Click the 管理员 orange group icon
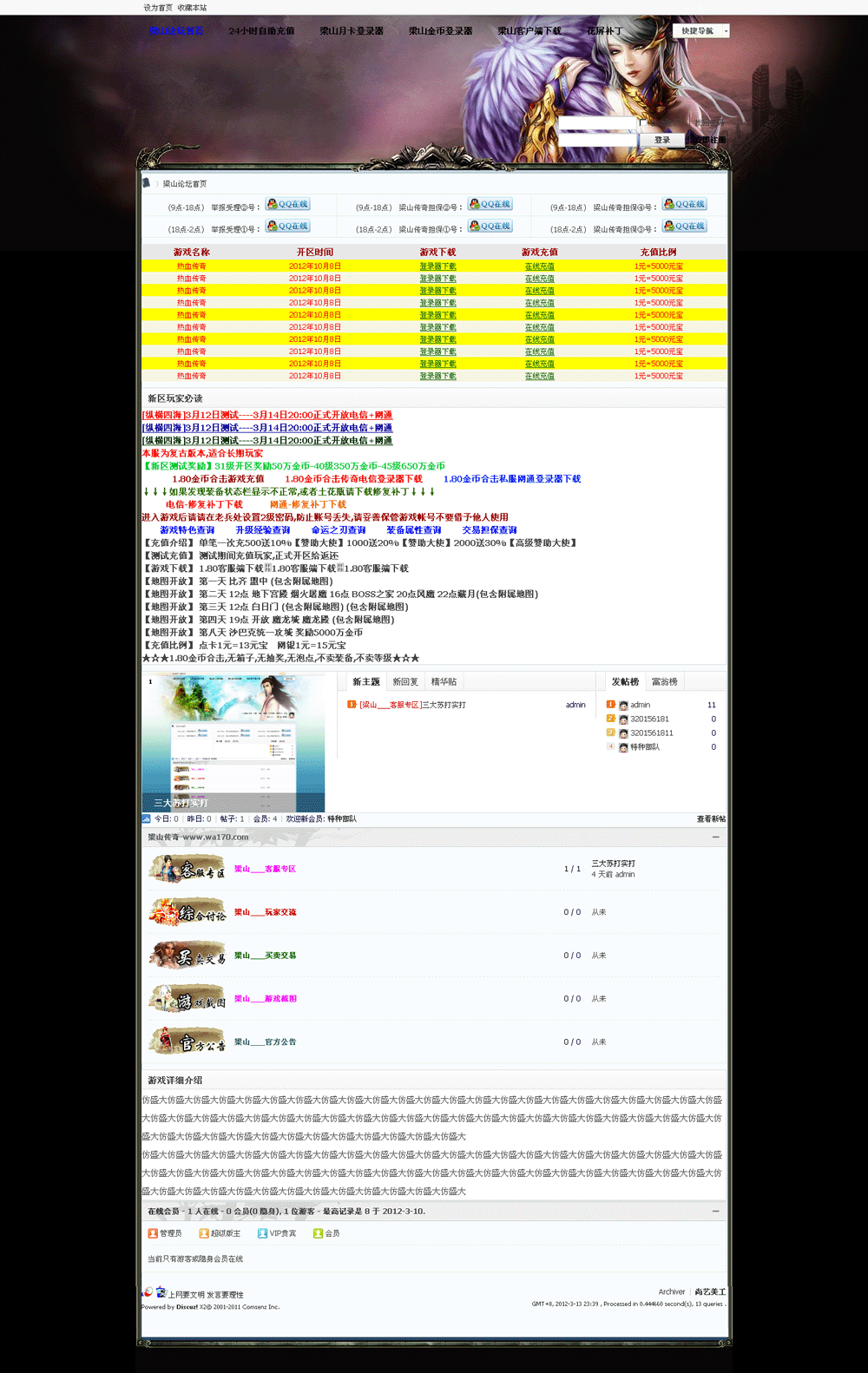Viewport: 868px width, 1373px height. (153, 1233)
